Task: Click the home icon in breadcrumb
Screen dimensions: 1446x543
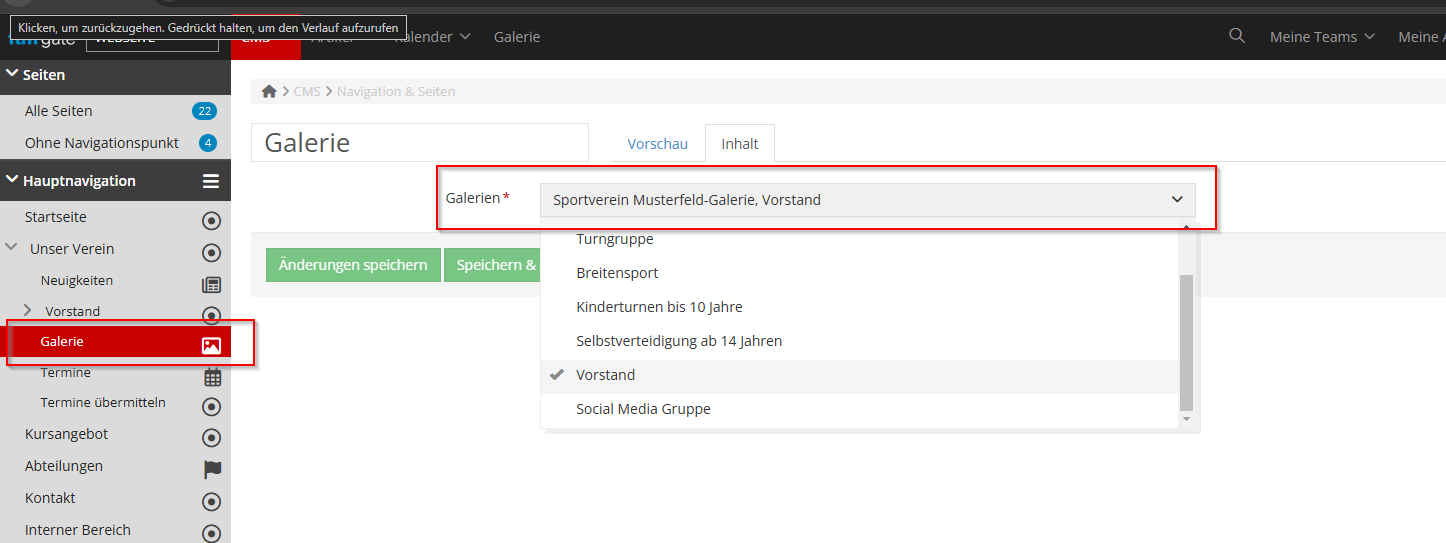Action: [x=269, y=91]
